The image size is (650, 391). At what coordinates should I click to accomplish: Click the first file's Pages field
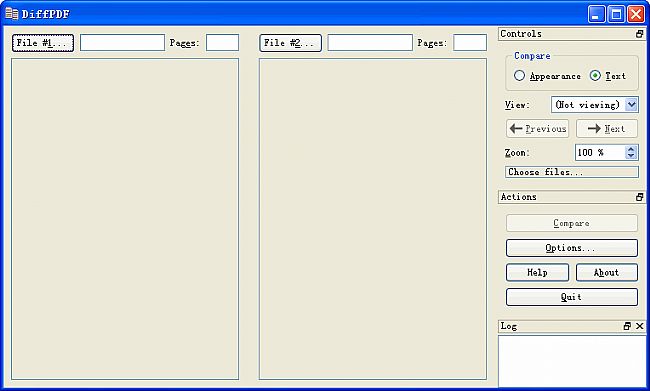(x=223, y=43)
